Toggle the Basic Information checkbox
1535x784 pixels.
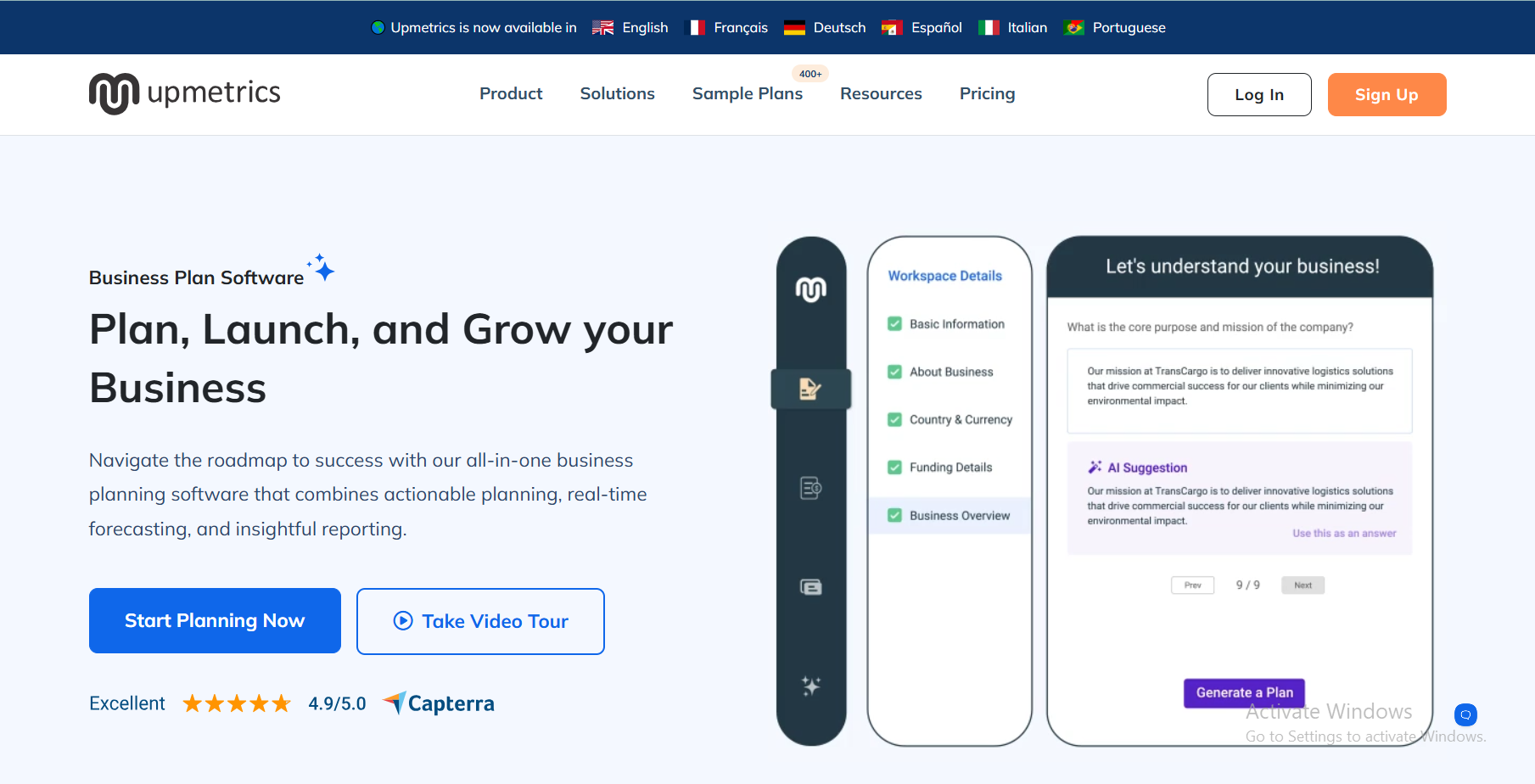894,324
